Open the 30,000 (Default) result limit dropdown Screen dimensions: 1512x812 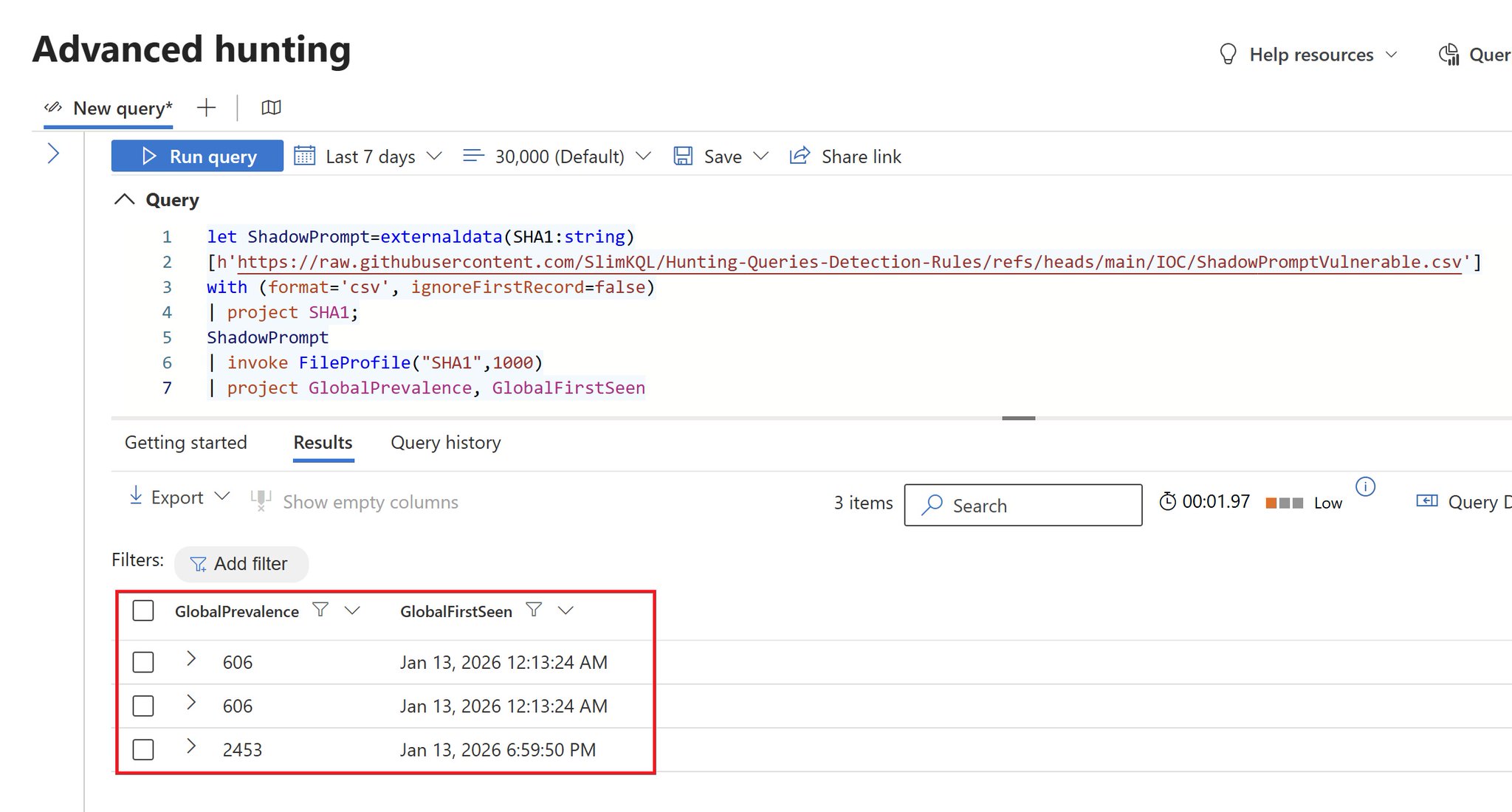tap(559, 156)
